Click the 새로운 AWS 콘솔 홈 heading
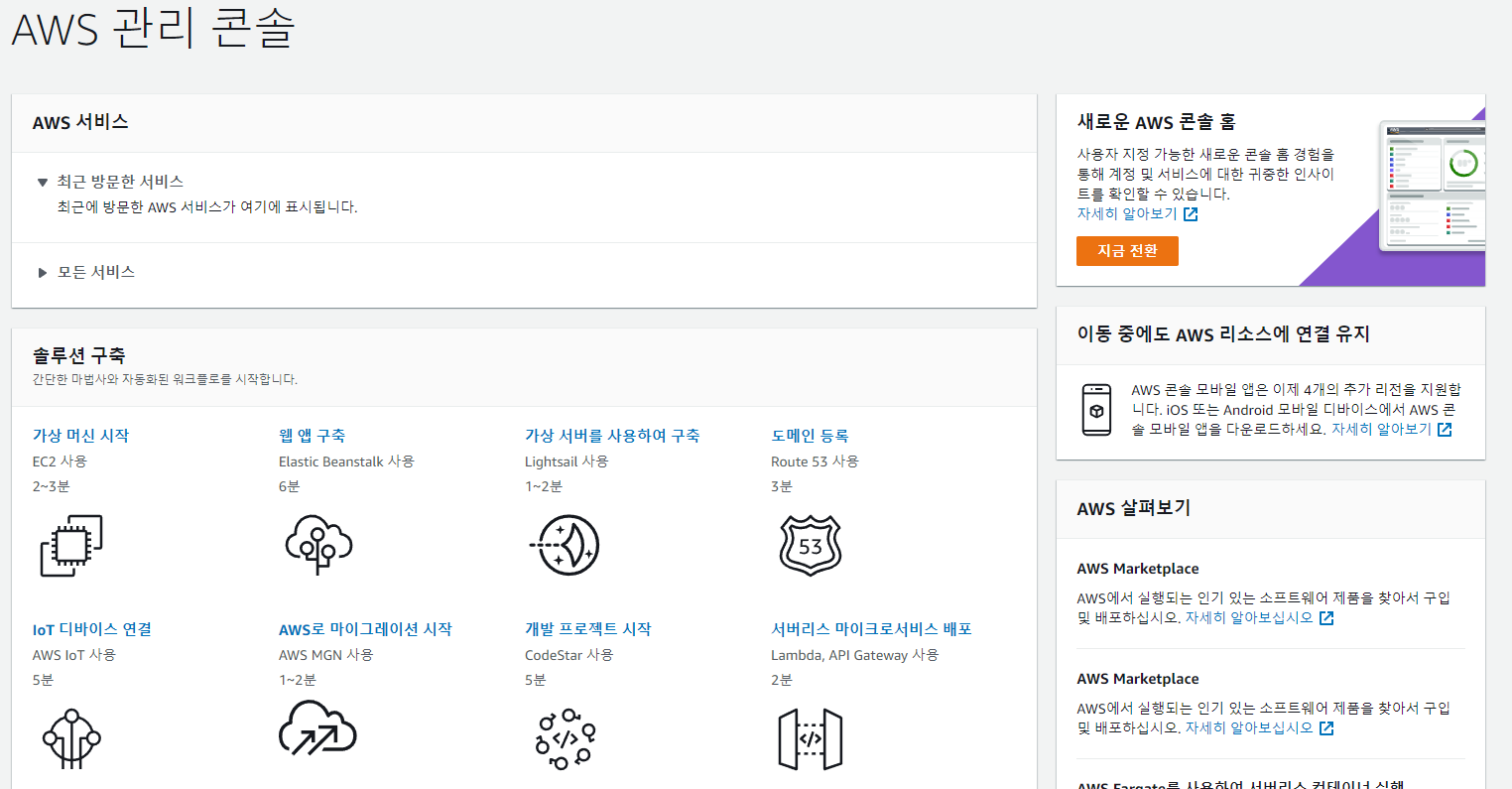 [1156, 122]
